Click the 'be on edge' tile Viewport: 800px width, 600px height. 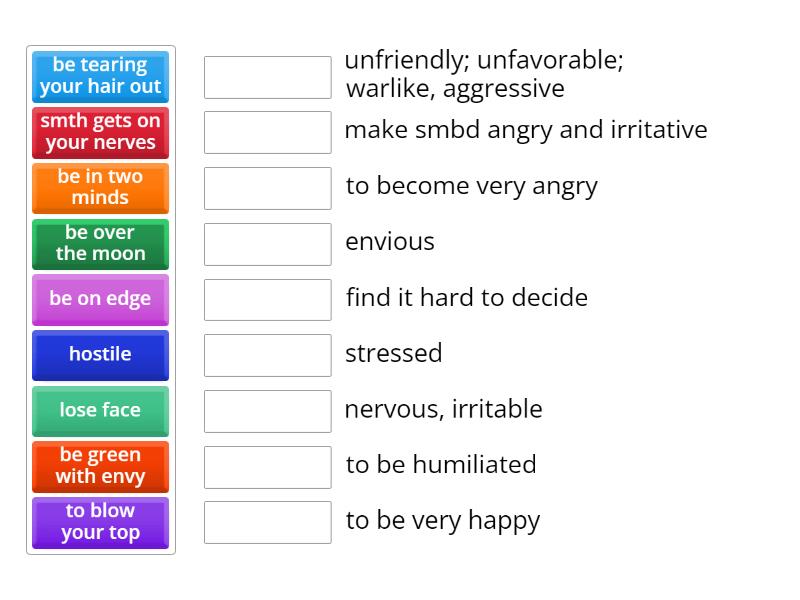pyautogui.click(x=100, y=299)
